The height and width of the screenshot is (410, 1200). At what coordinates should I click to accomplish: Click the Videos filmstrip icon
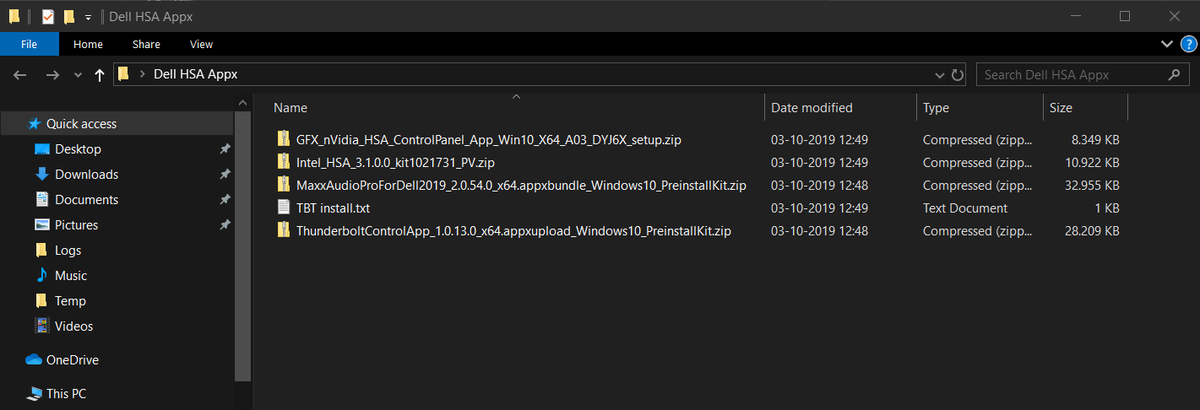coord(42,326)
